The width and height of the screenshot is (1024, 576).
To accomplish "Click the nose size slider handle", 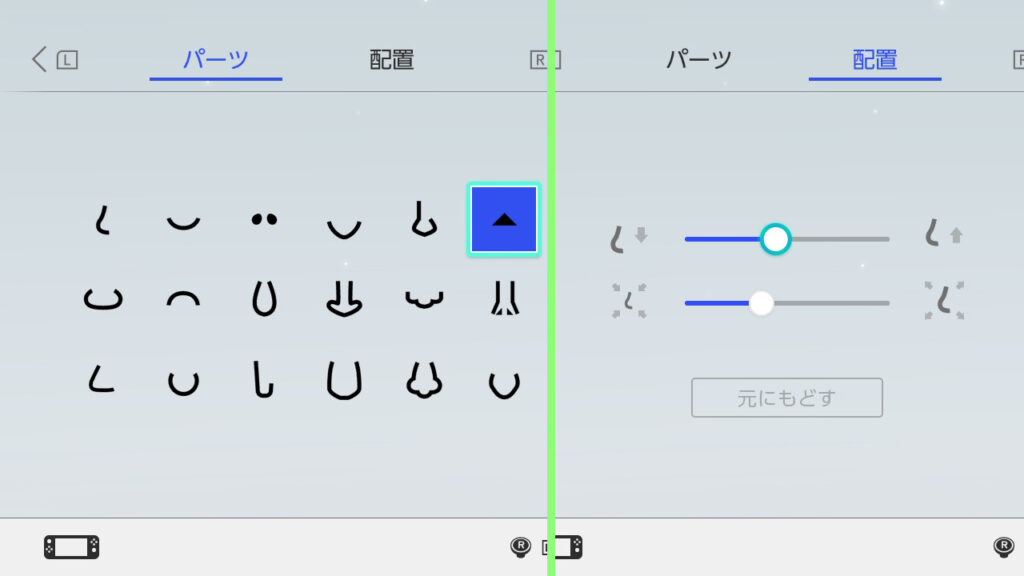I will pos(761,303).
